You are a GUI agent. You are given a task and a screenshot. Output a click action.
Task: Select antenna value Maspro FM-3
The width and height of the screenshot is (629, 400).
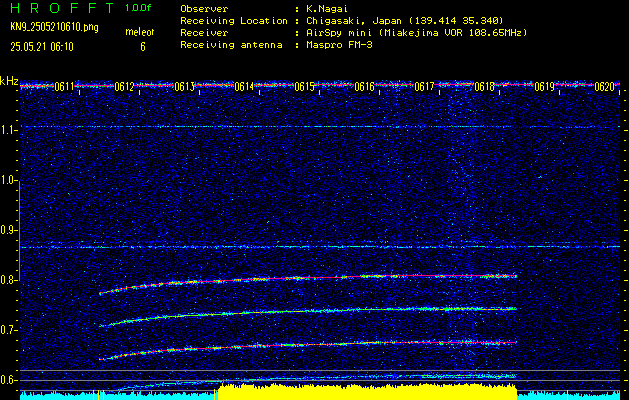point(339,45)
